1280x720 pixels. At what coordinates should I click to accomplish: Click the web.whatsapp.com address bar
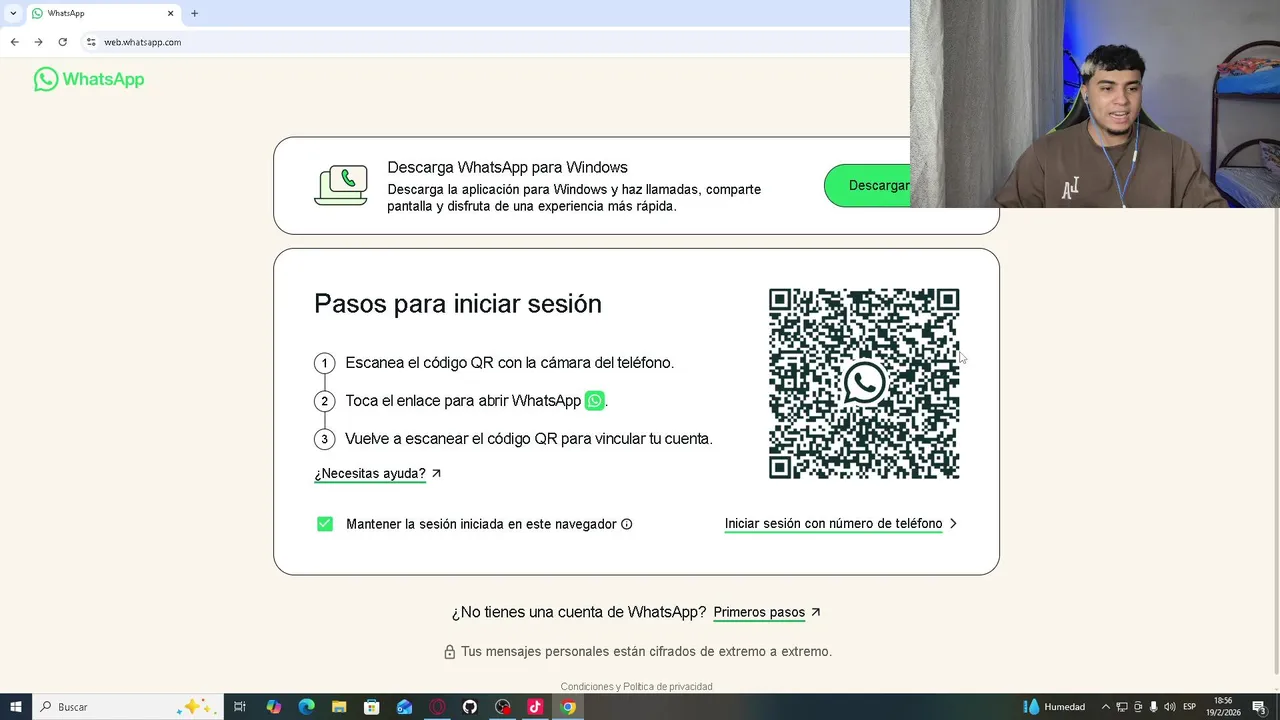(143, 42)
